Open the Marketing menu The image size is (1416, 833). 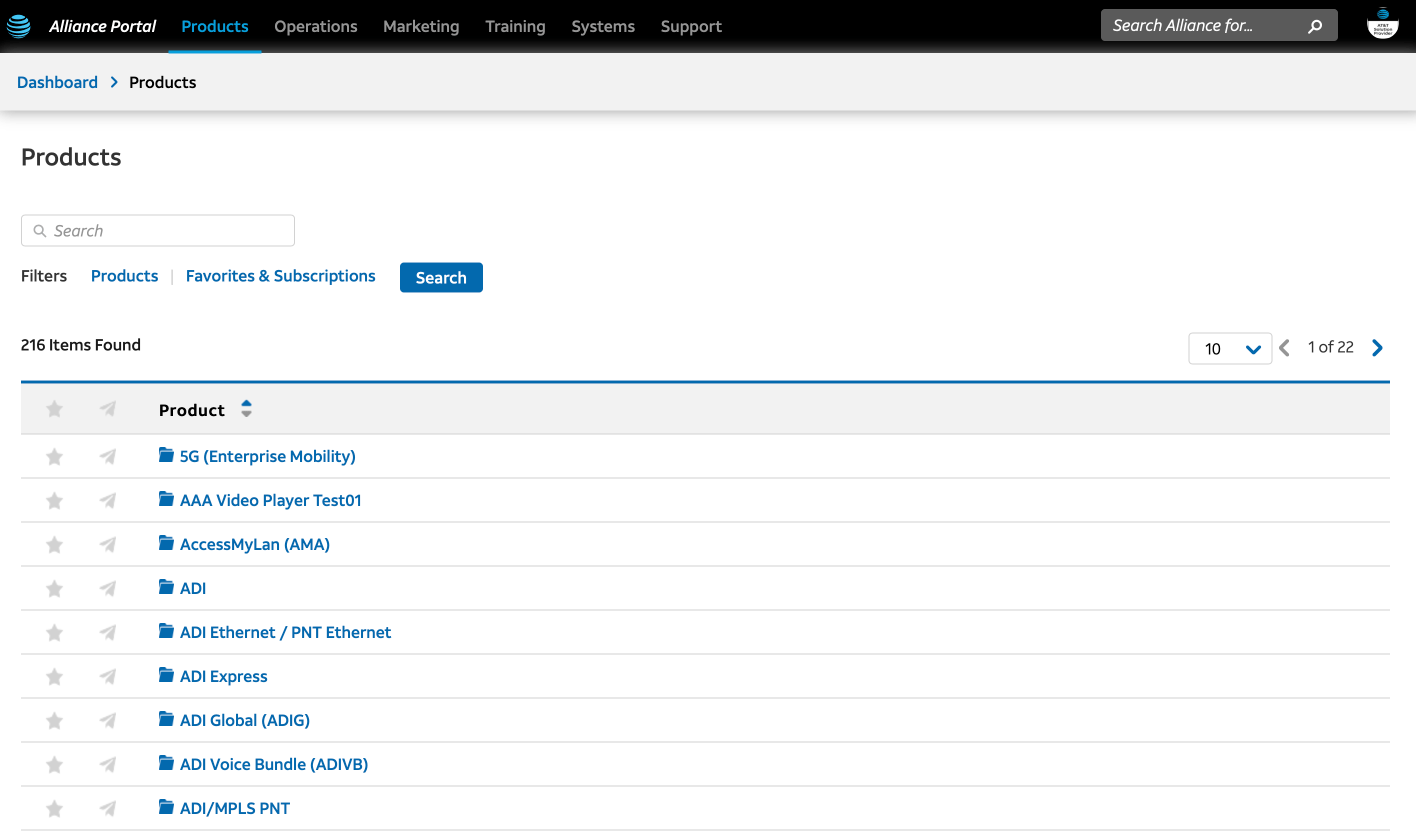click(x=421, y=26)
